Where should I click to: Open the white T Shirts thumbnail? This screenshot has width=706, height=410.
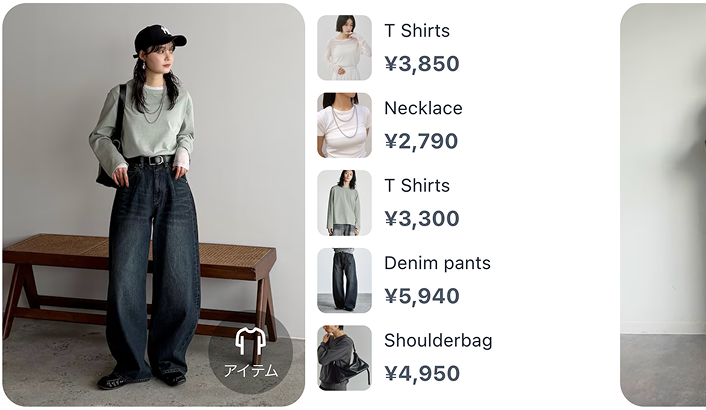point(344,48)
